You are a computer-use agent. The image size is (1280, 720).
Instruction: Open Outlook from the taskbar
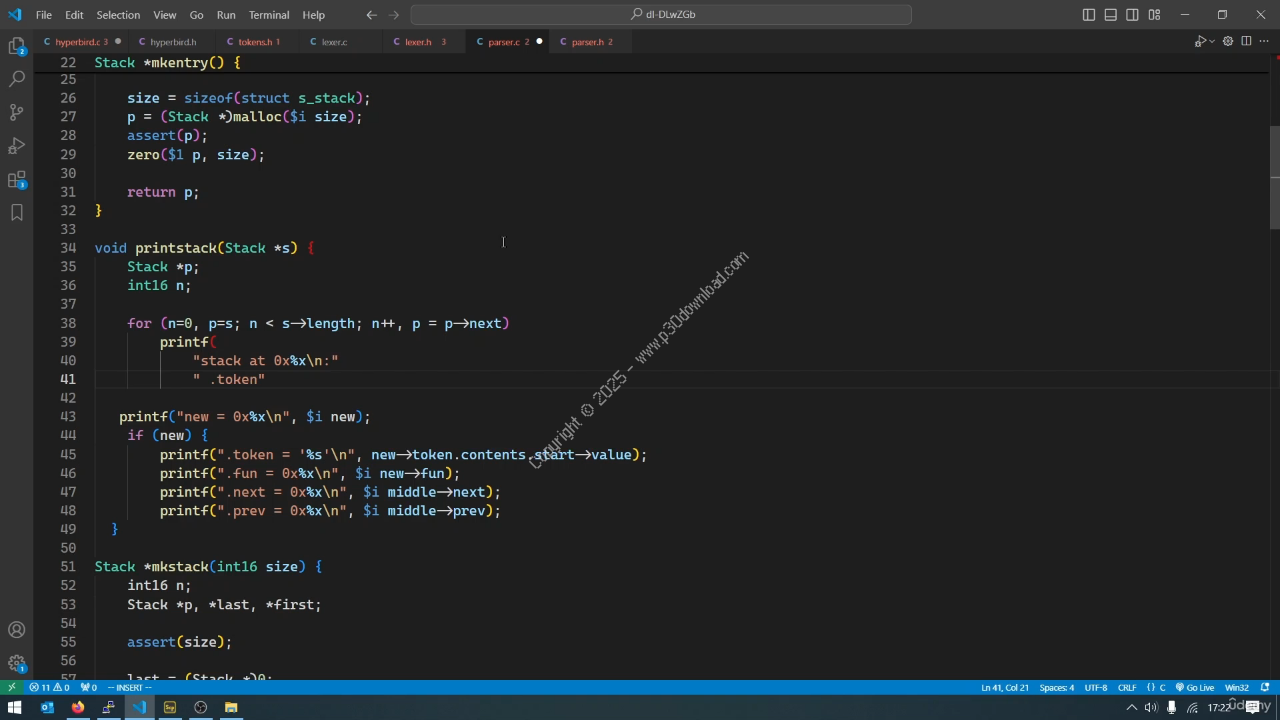[47, 707]
